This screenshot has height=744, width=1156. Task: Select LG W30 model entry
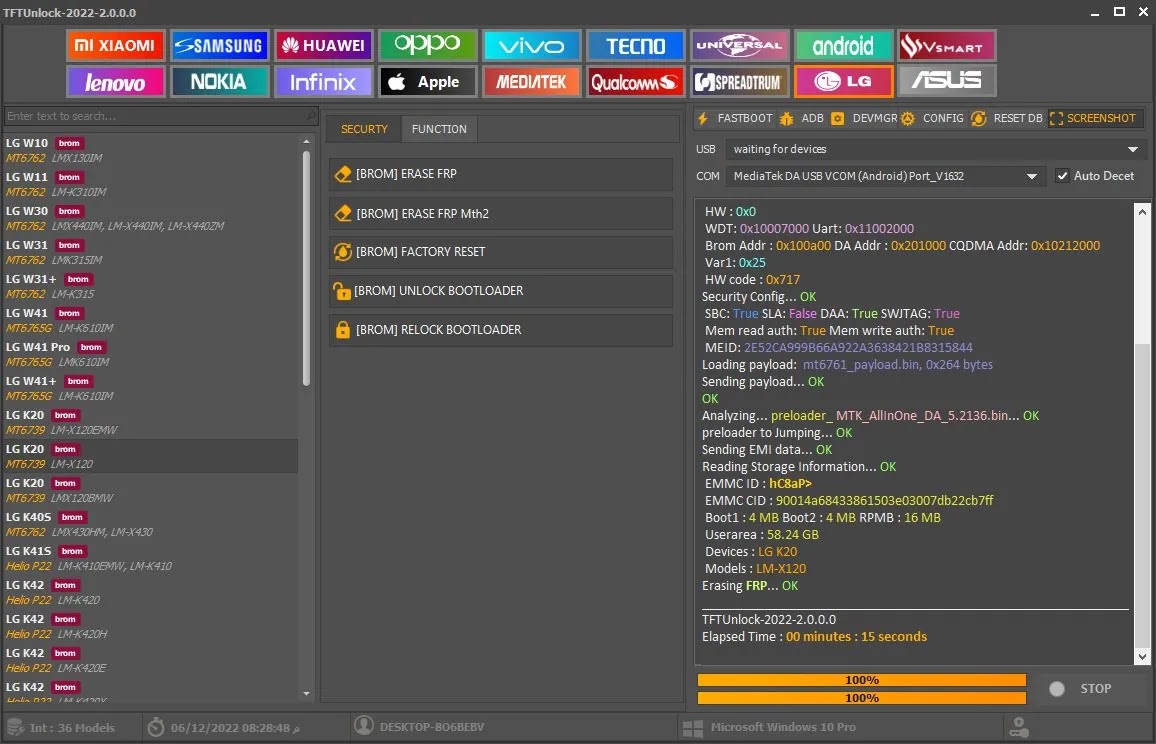[x=150, y=218]
